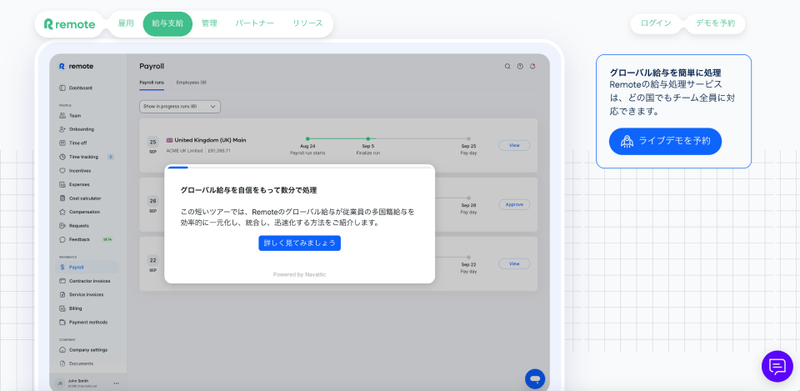Viewport: 800px width, 391px height.
Task: Click the 'United Kingdom (UK) Main' run title
Action: point(210,140)
